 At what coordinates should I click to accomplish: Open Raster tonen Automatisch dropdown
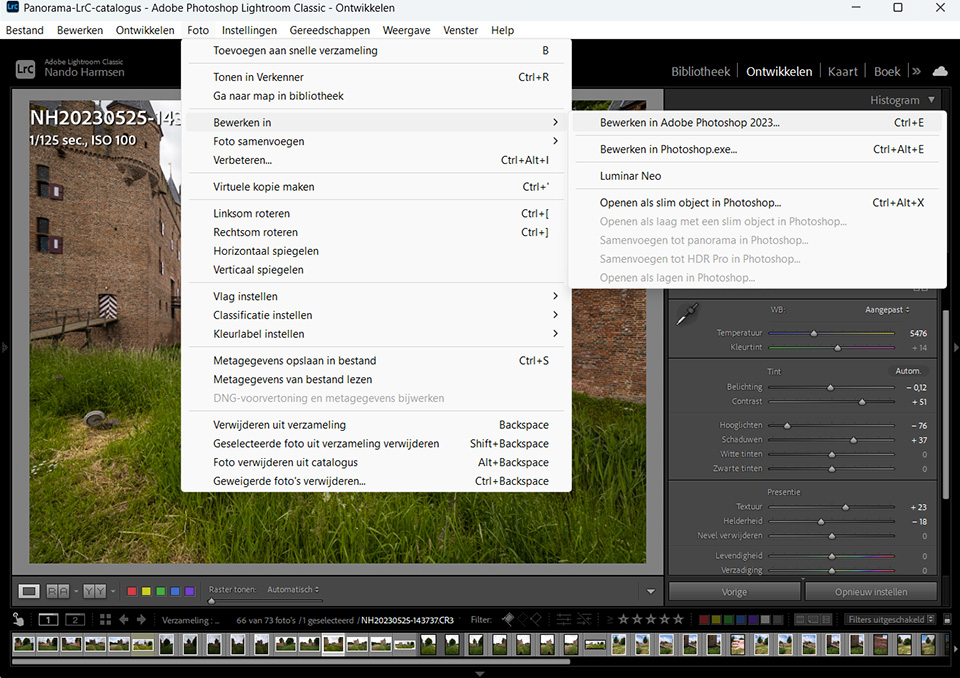coord(293,589)
